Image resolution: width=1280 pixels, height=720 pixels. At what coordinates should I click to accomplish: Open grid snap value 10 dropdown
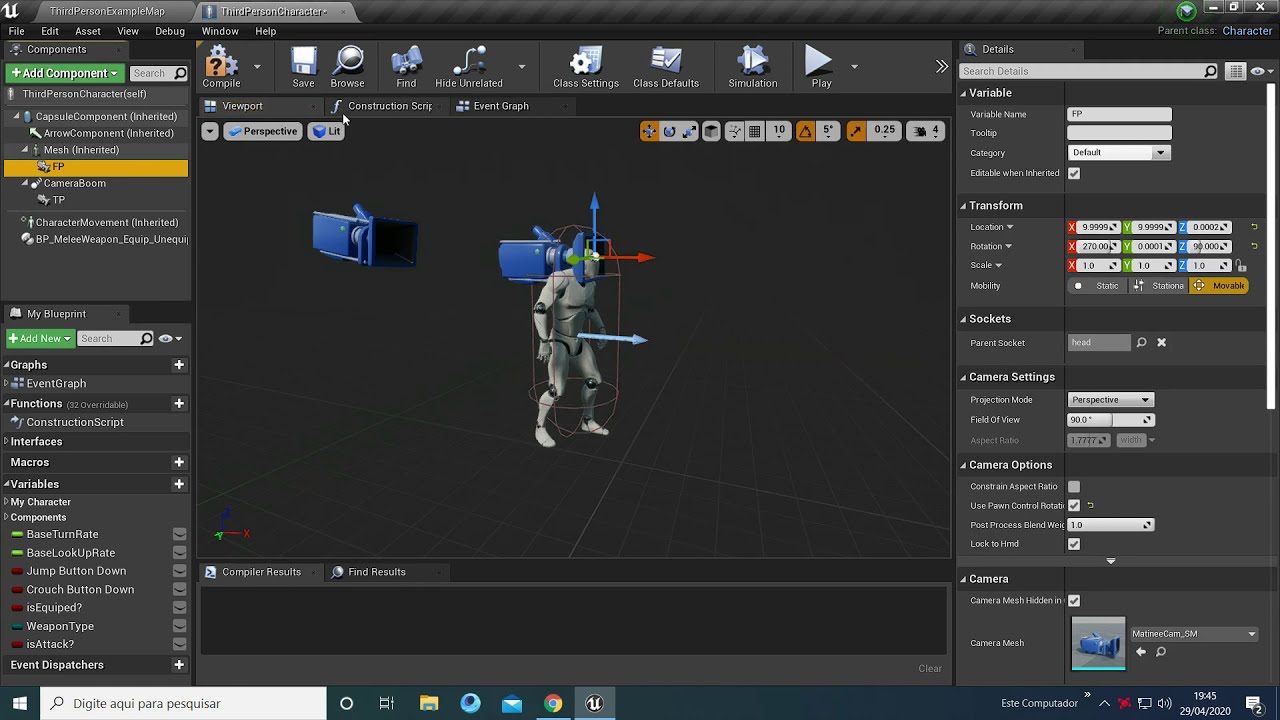[779, 131]
